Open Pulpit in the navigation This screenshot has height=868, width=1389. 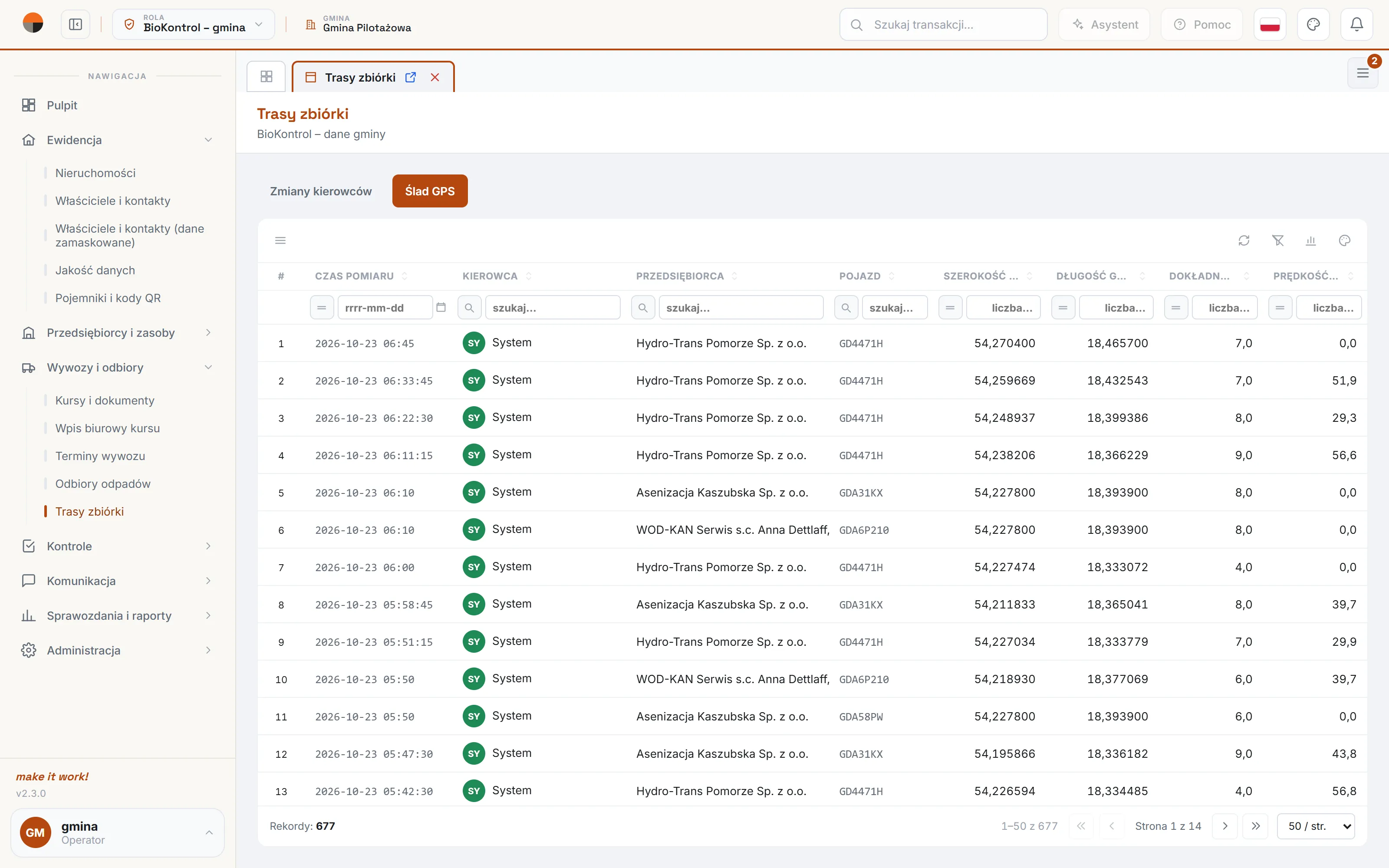click(118, 105)
